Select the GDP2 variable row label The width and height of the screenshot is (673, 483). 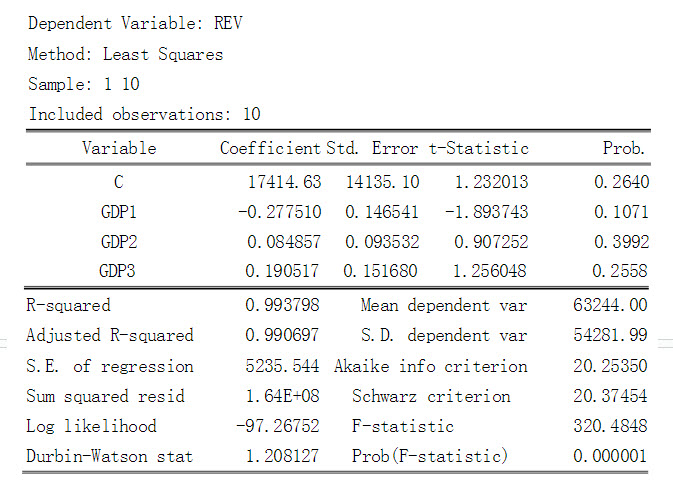119,241
